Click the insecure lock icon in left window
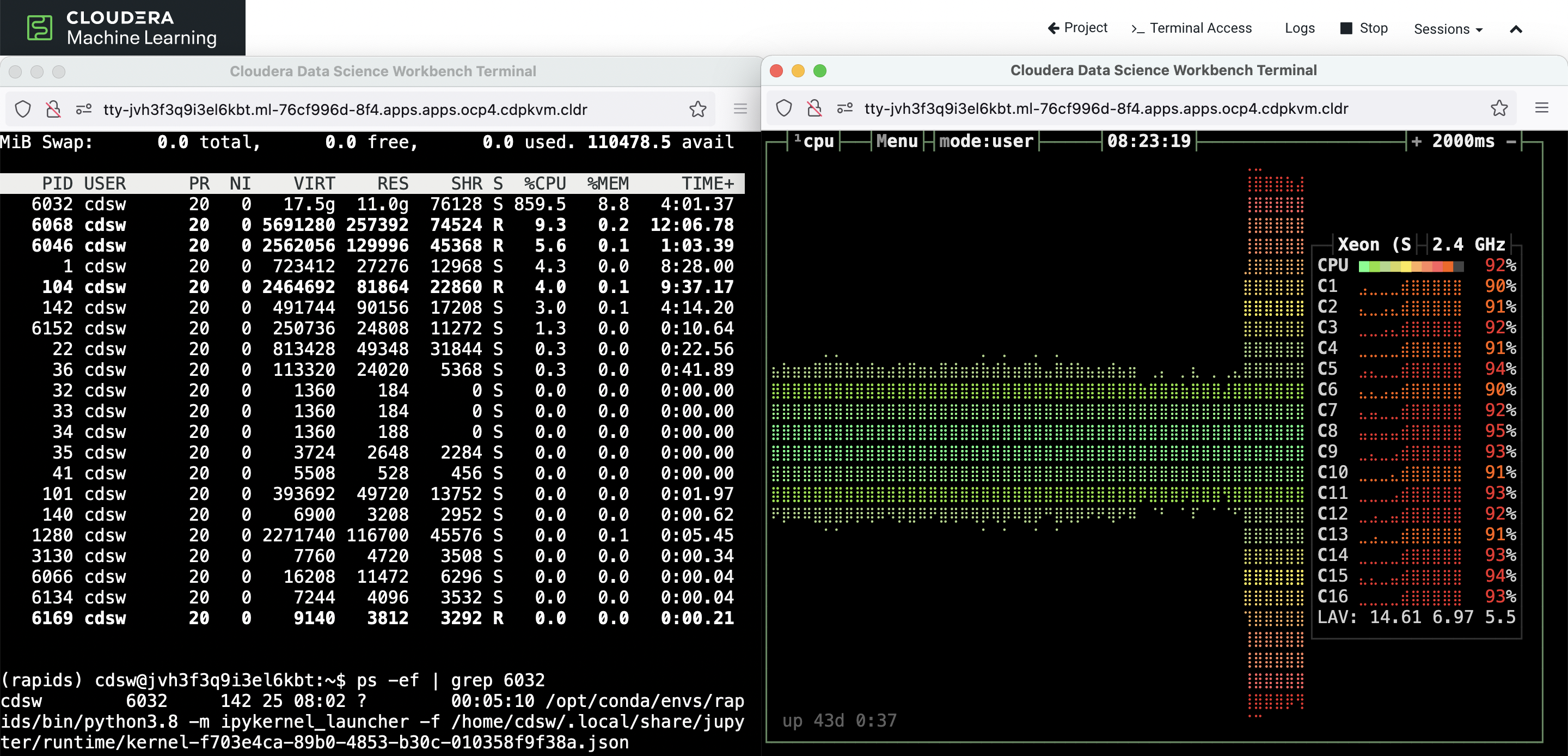Viewport: 1568px width, 756px height. (53, 109)
